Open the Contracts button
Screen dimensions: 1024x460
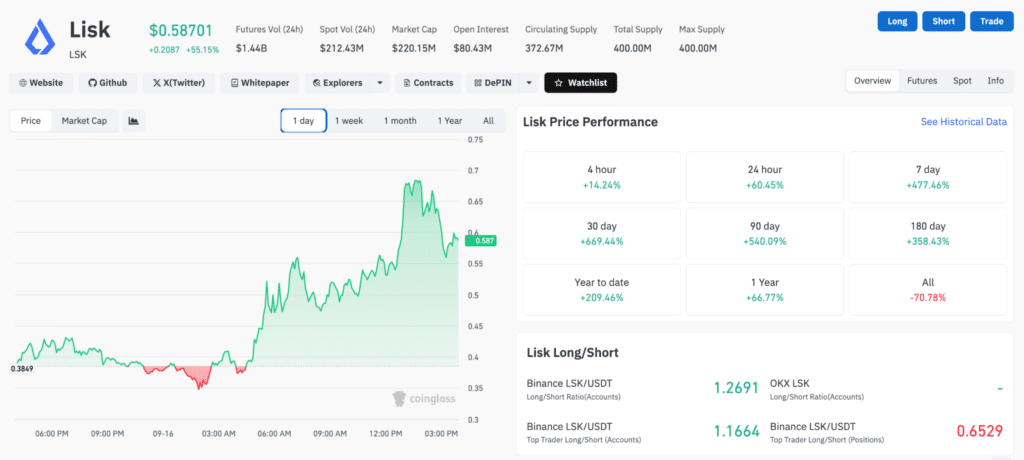[428, 83]
